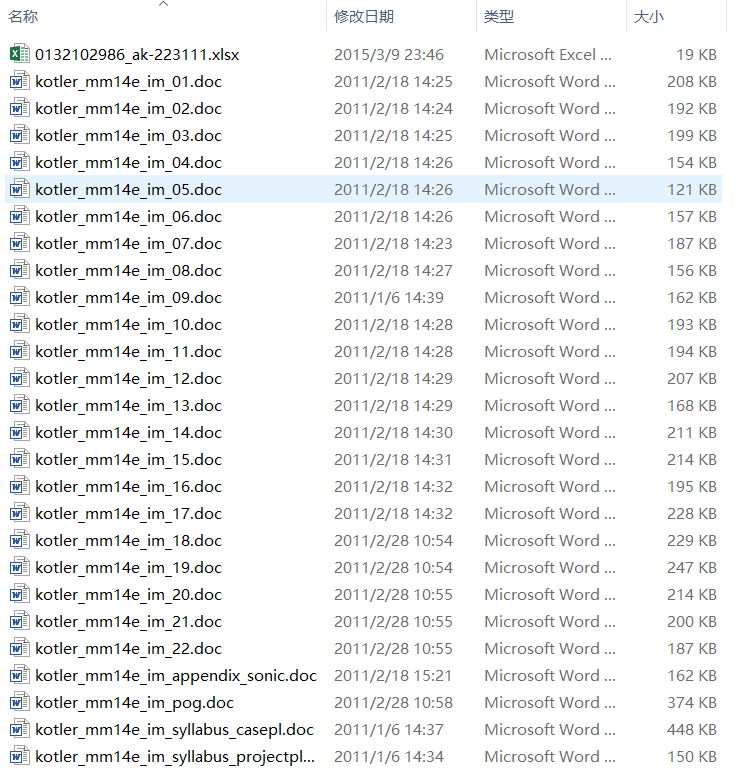Select file name kotler_mm14e_im_11.doc
751x781 pixels.
tap(128, 352)
